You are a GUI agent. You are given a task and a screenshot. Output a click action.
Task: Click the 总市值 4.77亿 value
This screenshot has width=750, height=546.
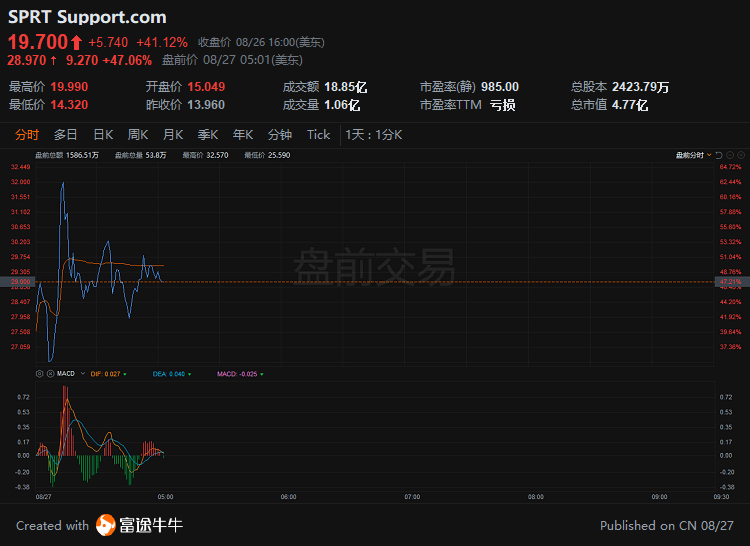(630, 105)
